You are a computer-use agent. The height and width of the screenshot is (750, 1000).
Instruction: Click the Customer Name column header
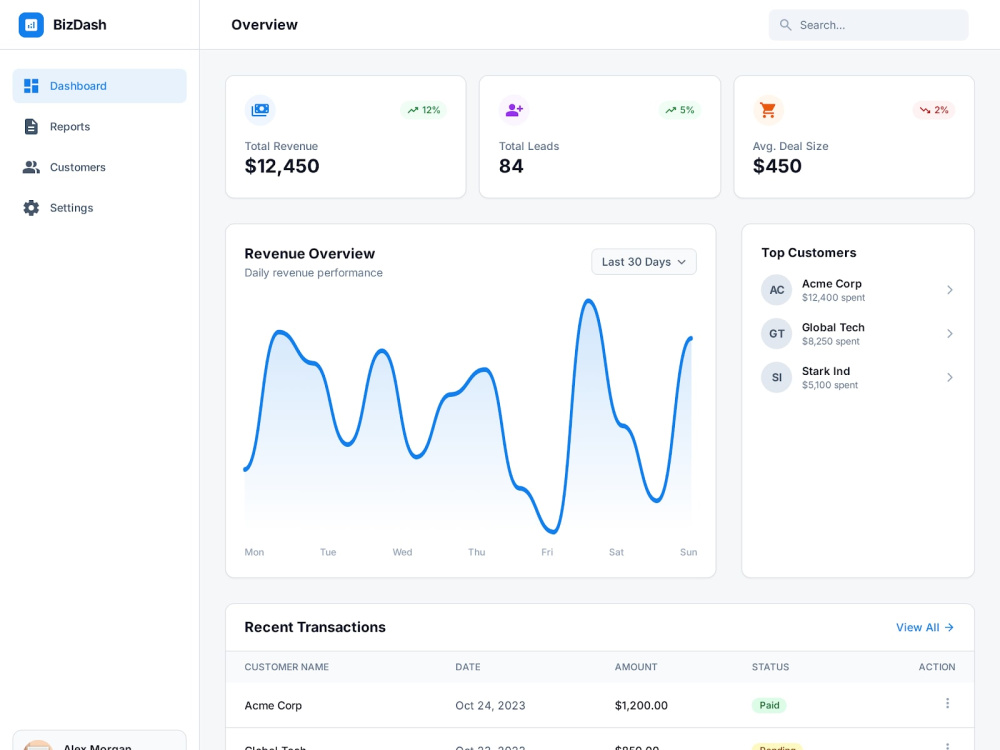[x=287, y=667]
